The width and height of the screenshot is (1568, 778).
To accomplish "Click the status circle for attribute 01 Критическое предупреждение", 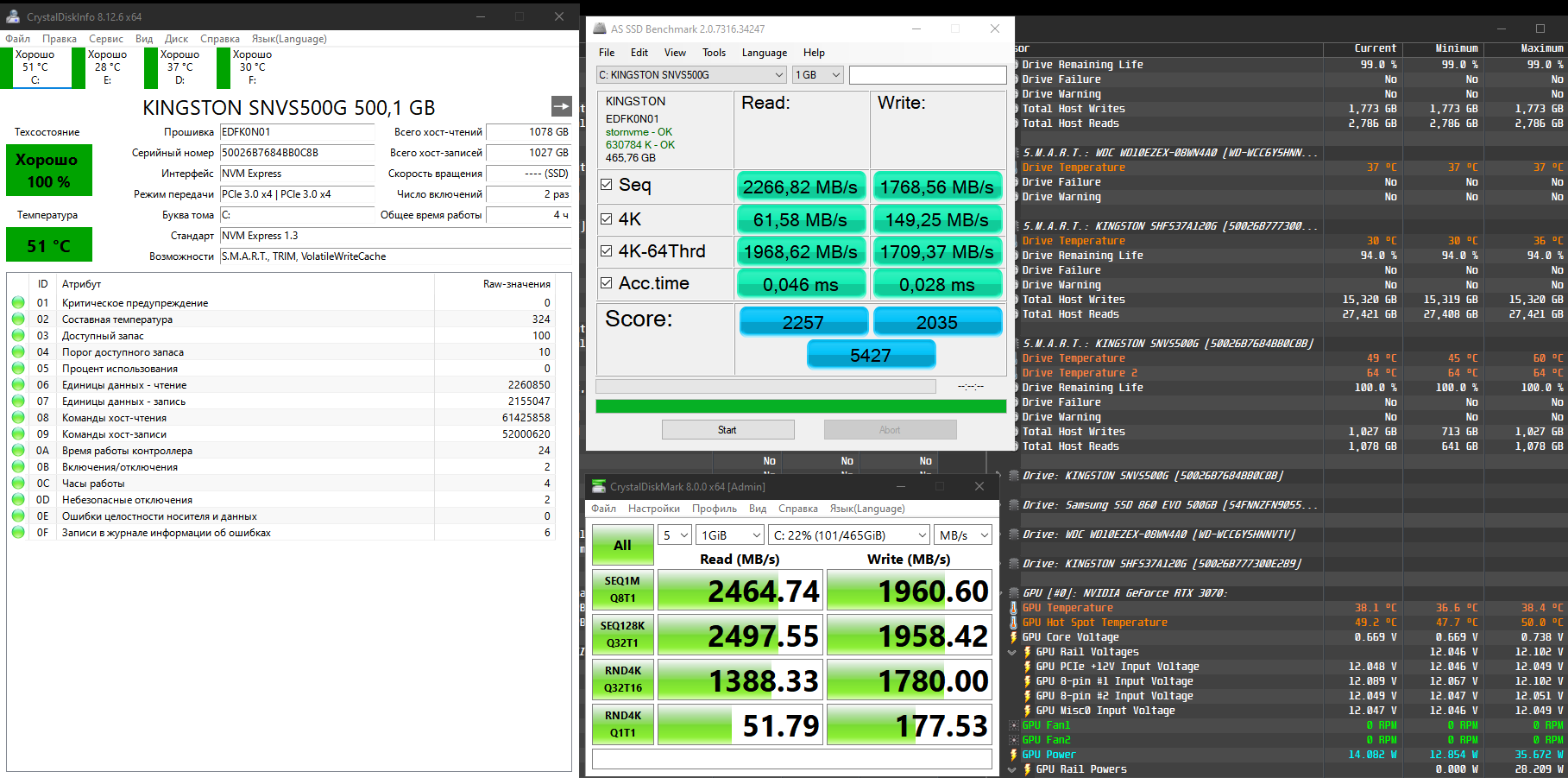I will [x=18, y=303].
